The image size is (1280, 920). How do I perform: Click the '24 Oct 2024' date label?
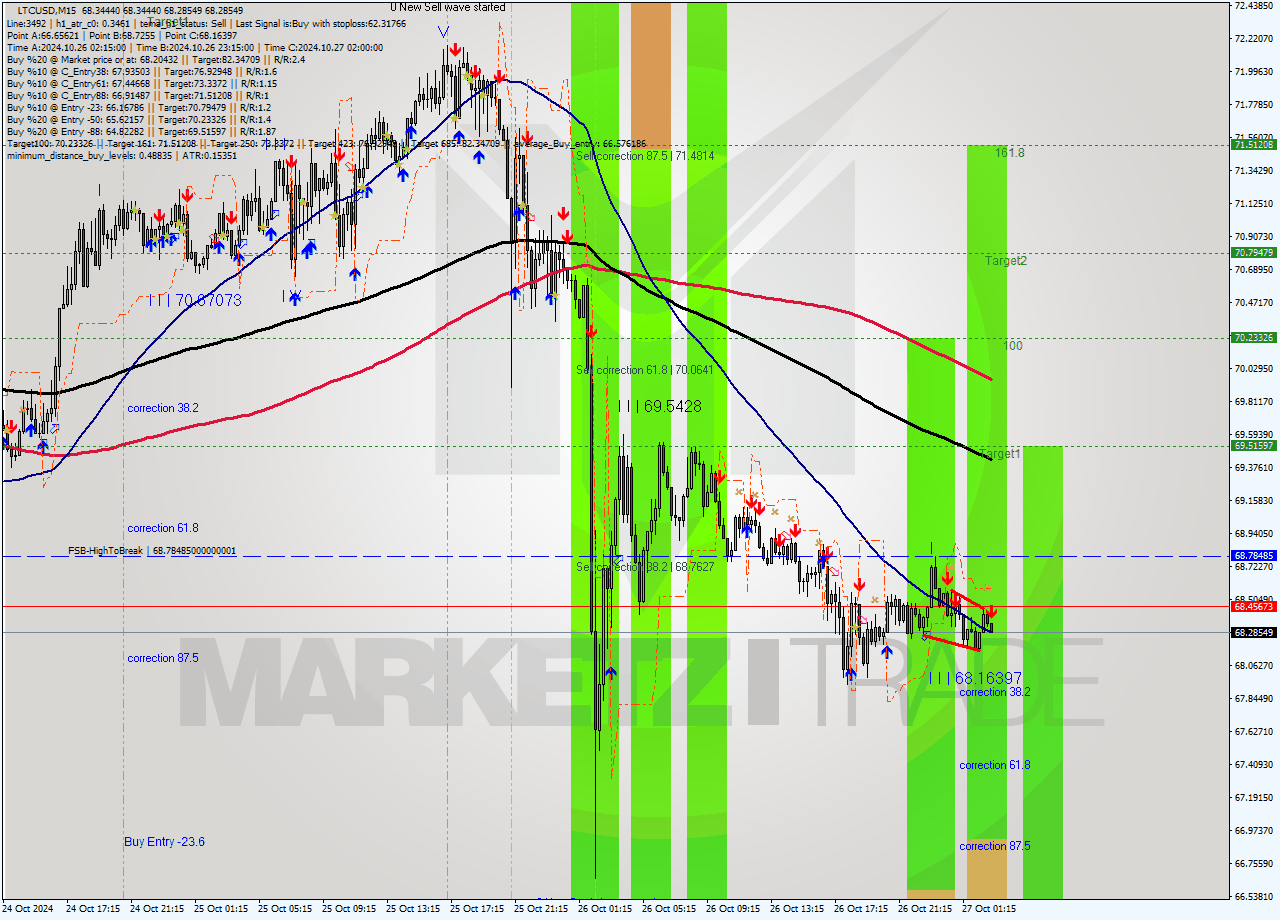coord(28,909)
